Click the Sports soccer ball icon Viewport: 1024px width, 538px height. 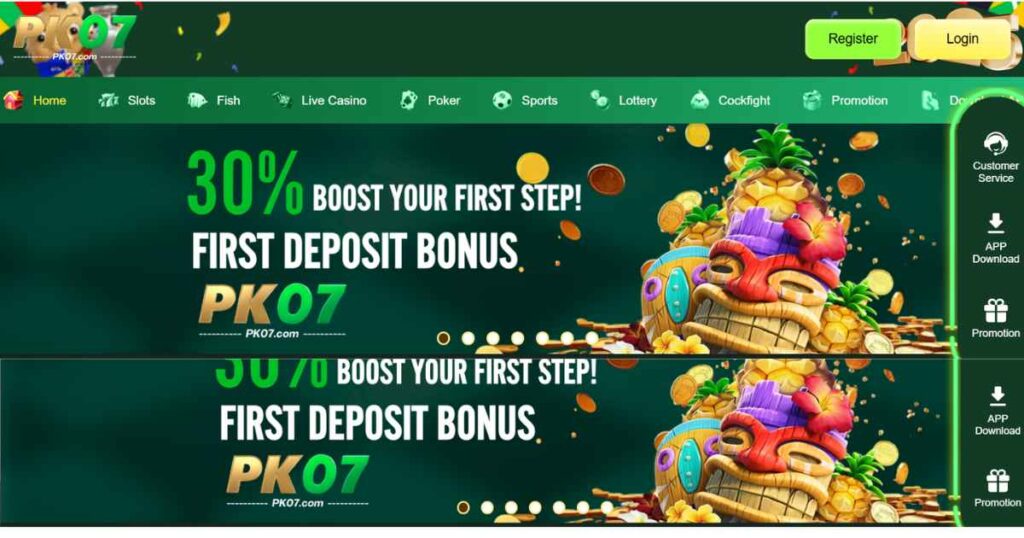coord(502,100)
